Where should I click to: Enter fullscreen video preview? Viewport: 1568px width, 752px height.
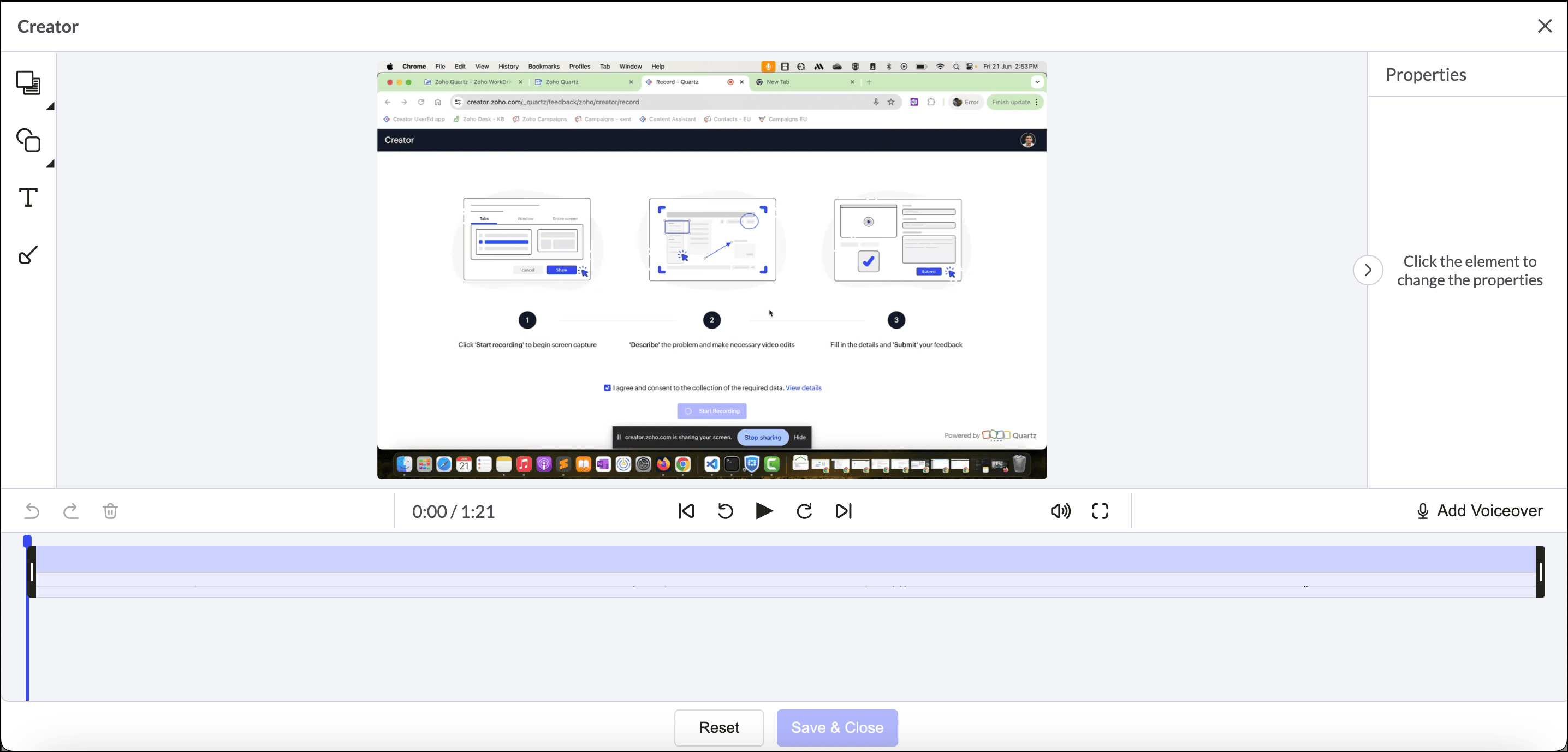(1100, 511)
